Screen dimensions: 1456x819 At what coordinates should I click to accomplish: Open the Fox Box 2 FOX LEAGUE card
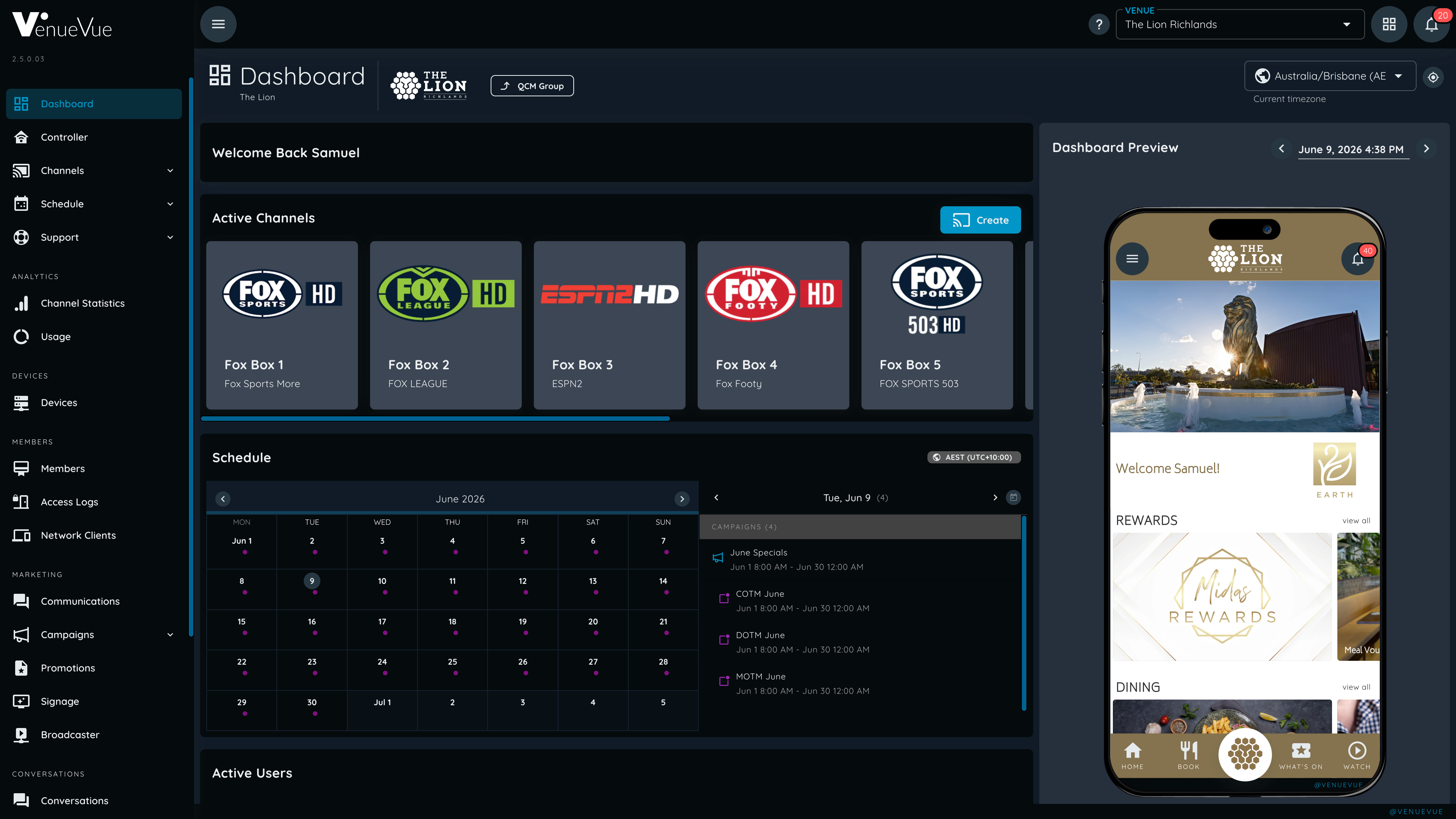pyautogui.click(x=446, y=325)
